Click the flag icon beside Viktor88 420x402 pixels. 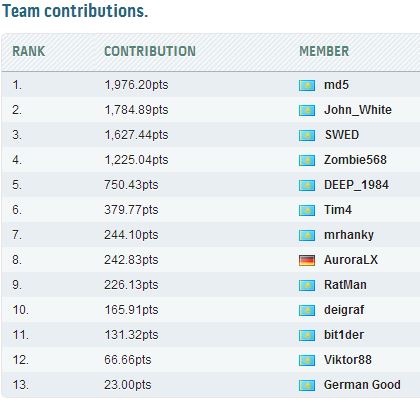[x=307, y=360]
